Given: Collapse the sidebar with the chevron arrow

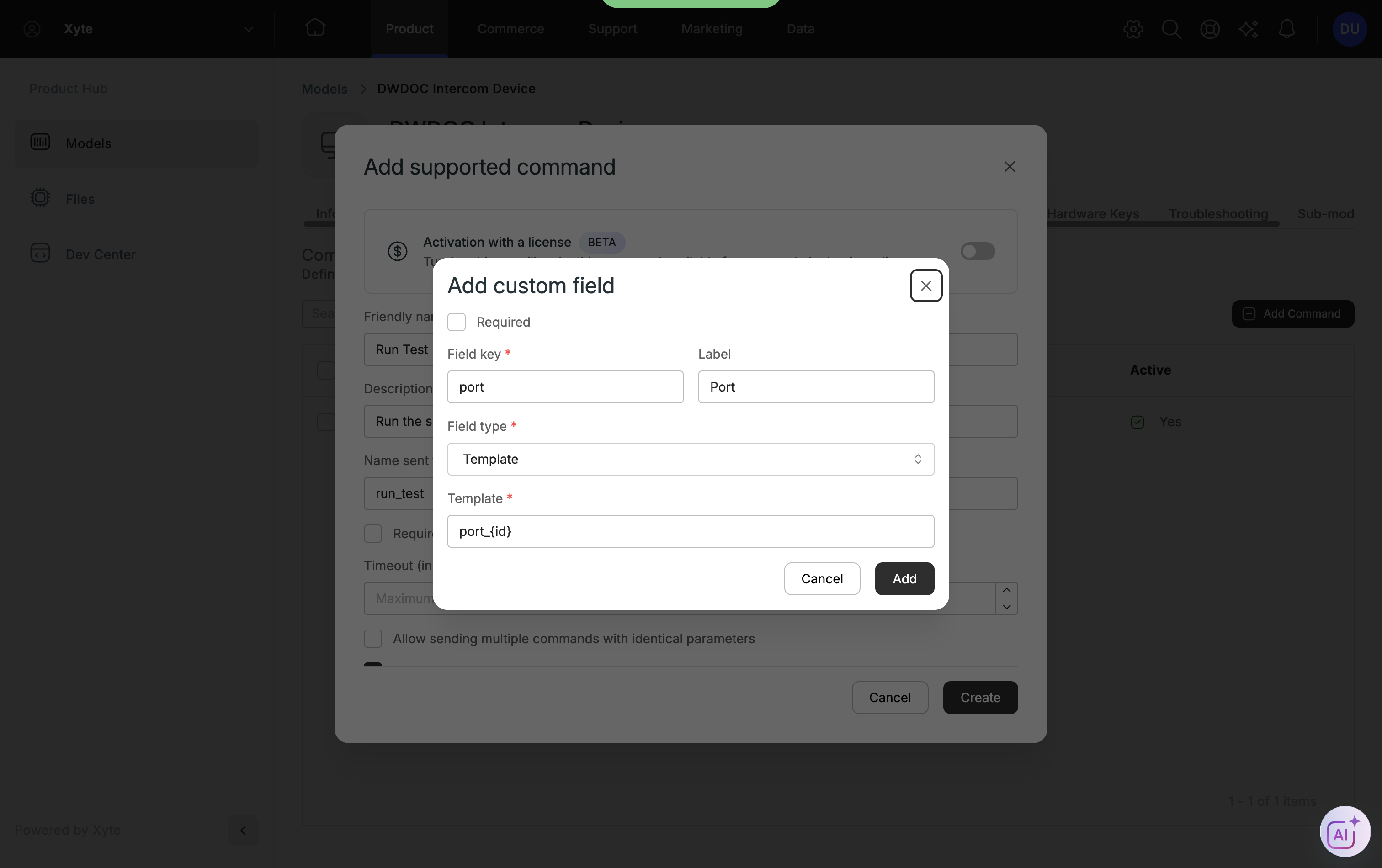Looking at the screenshot, I should point(243,830).
